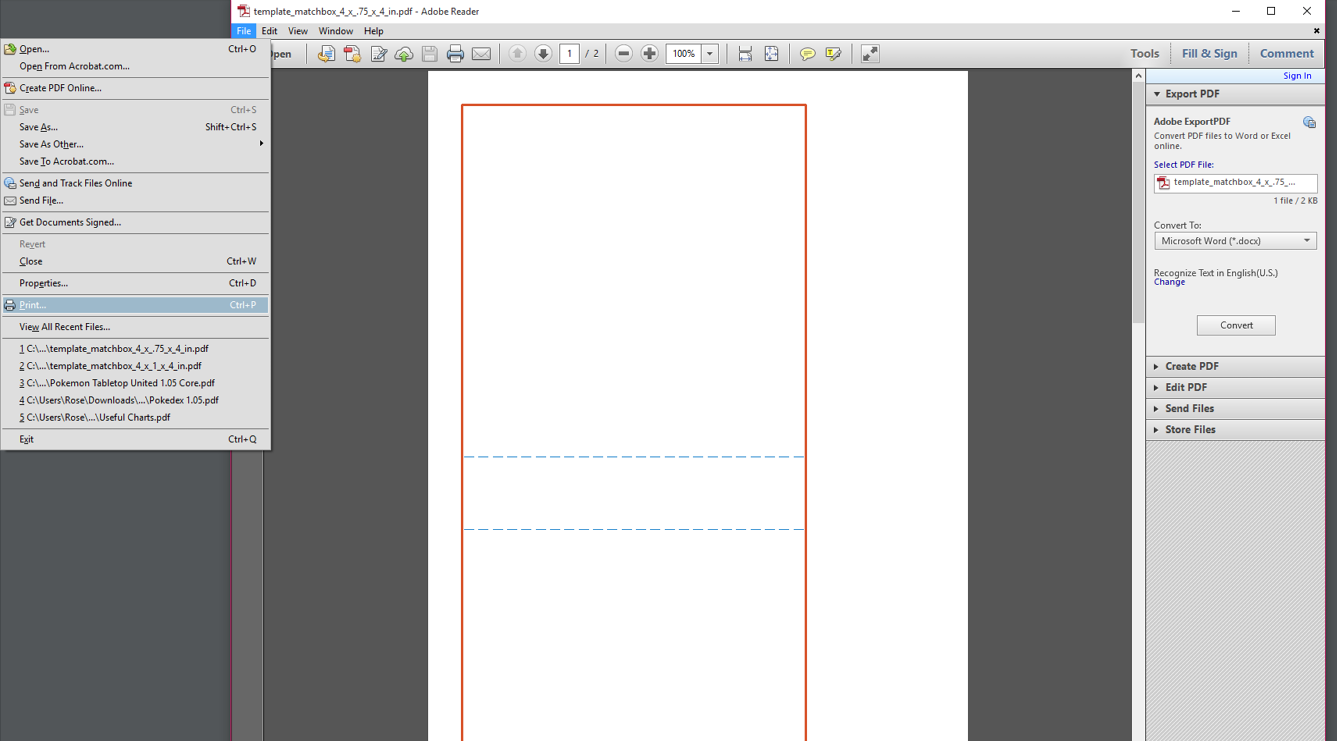The height and width of the screenshot is (741, 1337).
Task: Select the highlight text tool icon
Action: pos(833,54)
